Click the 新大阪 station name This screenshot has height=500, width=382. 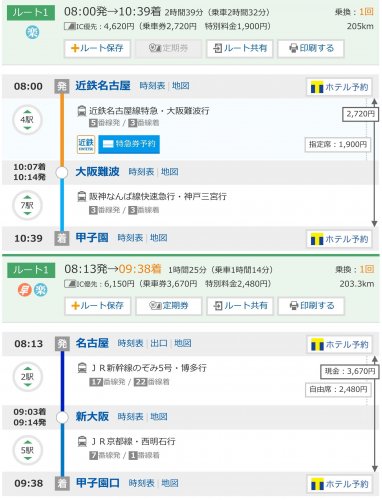pos(92,416)
